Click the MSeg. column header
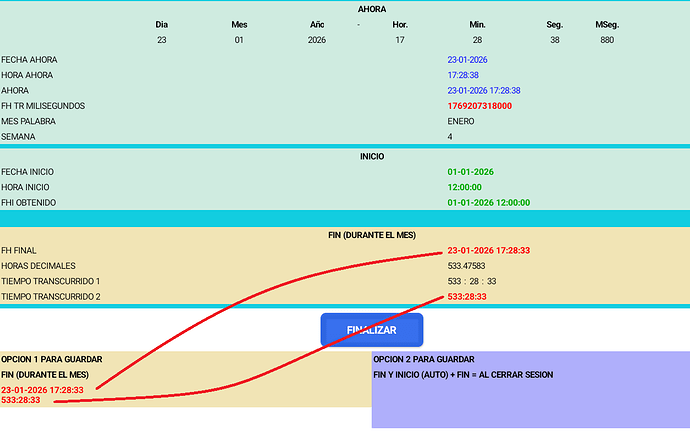Image resolution: width=690 pixels, height=431 pixels. 607,25
